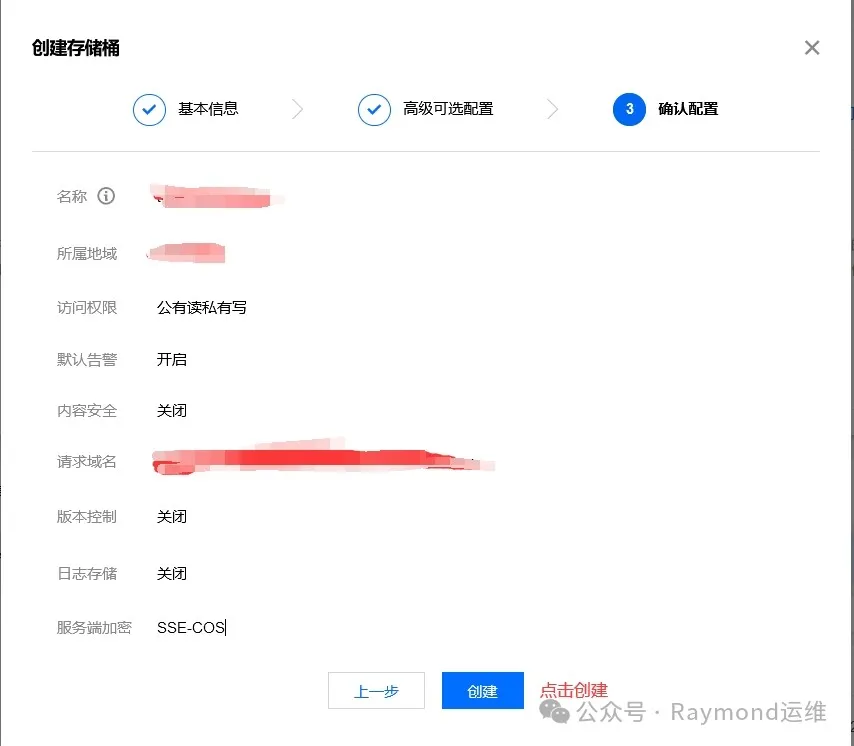854x746 pixels.
Task: Open the 高级可选配置 step
Action: tap(448, 109)
